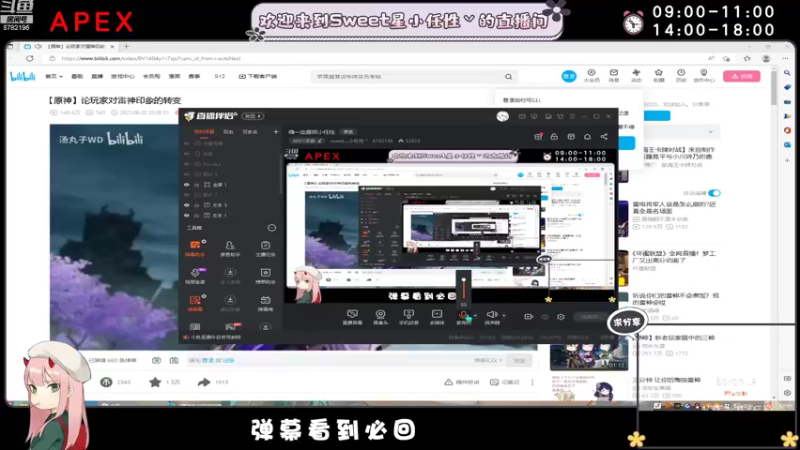
Task: Toggle lock on 文本 5 source
Action: 196,205
